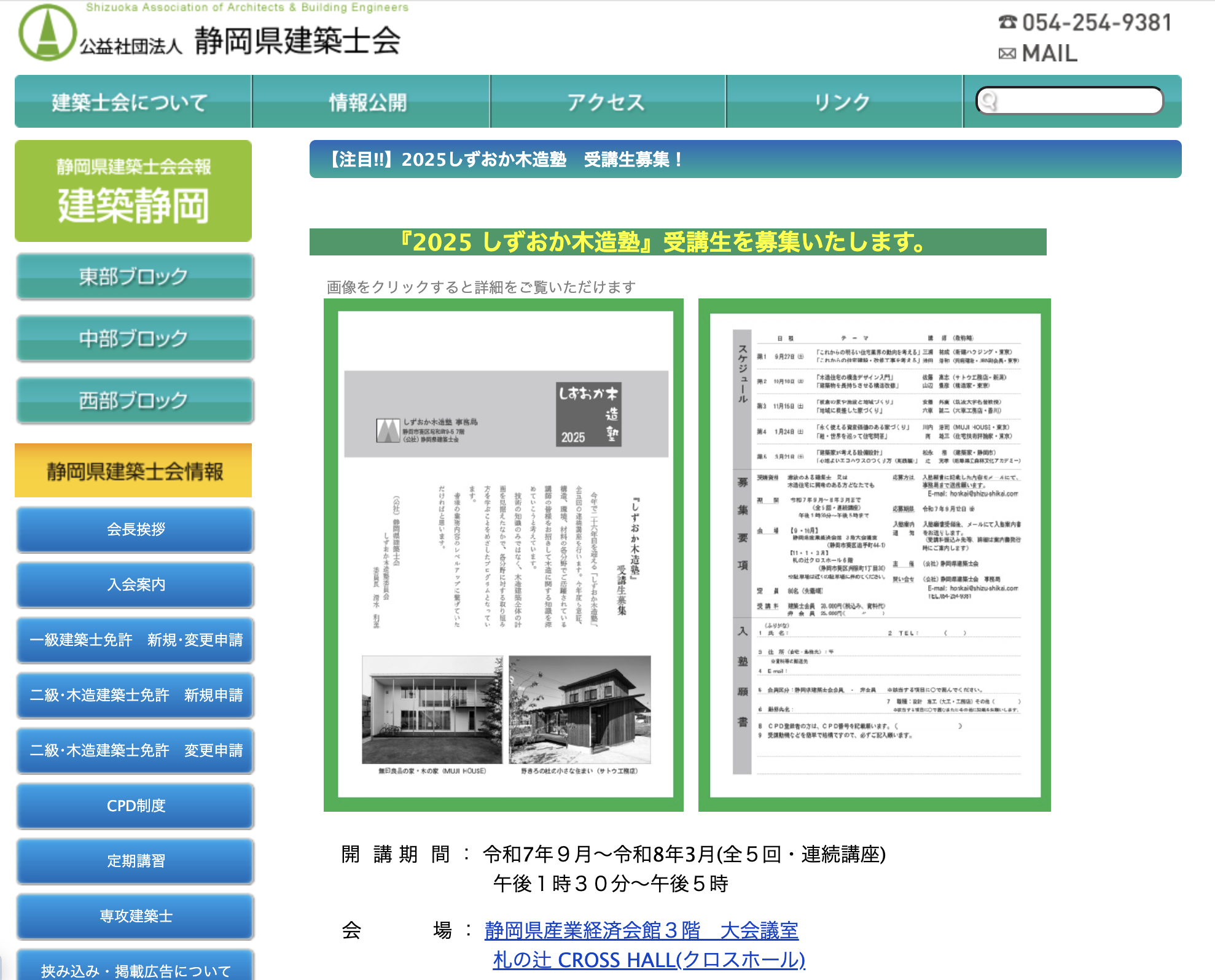Follow 静岡県産業経済会館３階 大会議室 link

[641, 930]
